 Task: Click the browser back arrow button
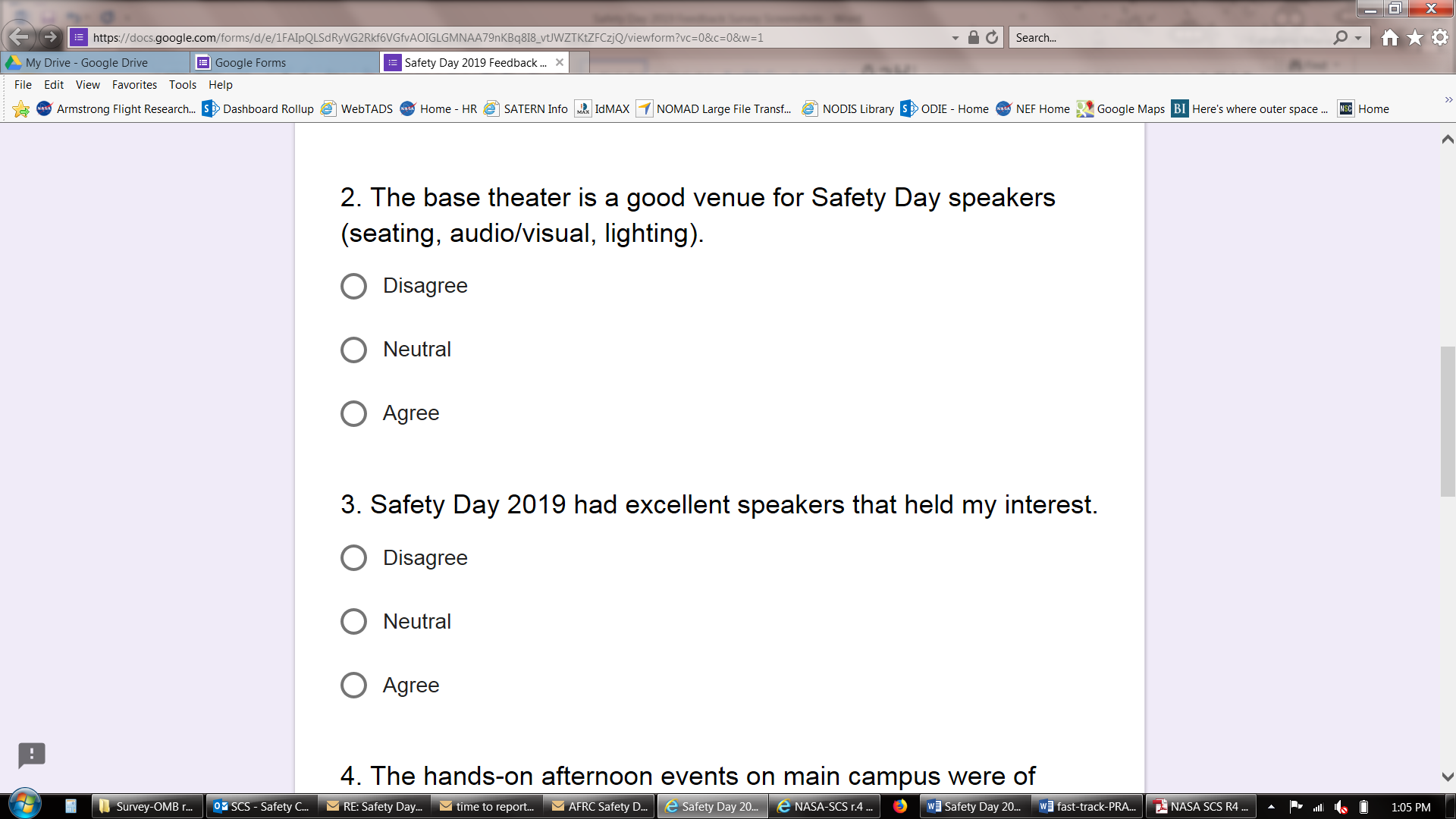[18, 36]
